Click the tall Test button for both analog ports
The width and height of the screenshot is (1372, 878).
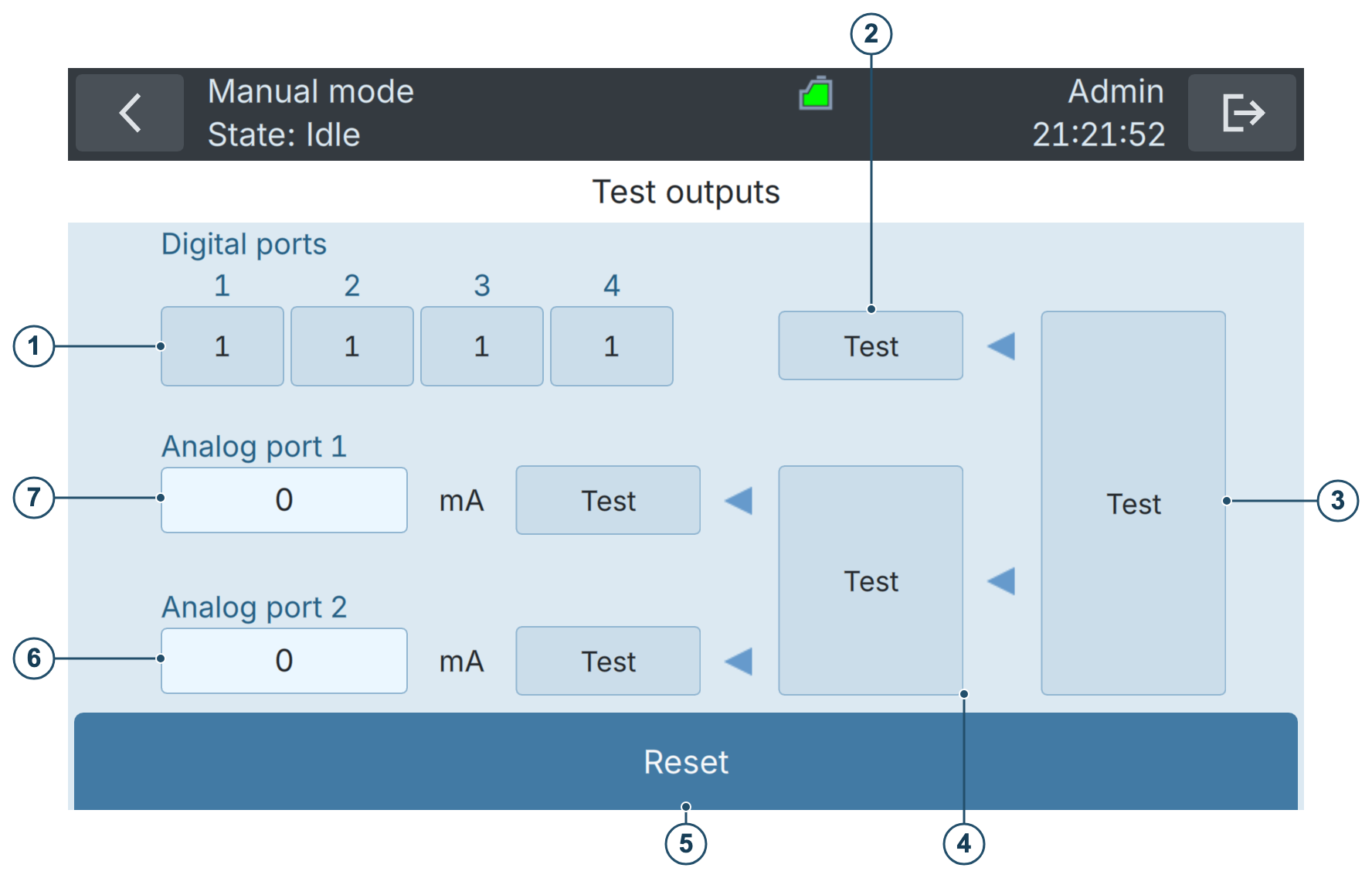[x=871, y=580]
